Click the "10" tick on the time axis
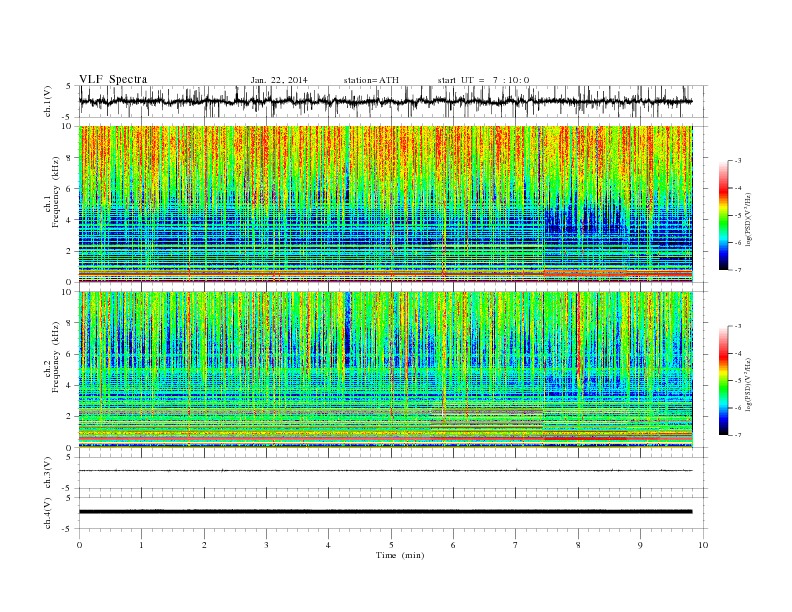Viewport: 792px width, 612px height. pyautogui.click(x=703, y=545)
